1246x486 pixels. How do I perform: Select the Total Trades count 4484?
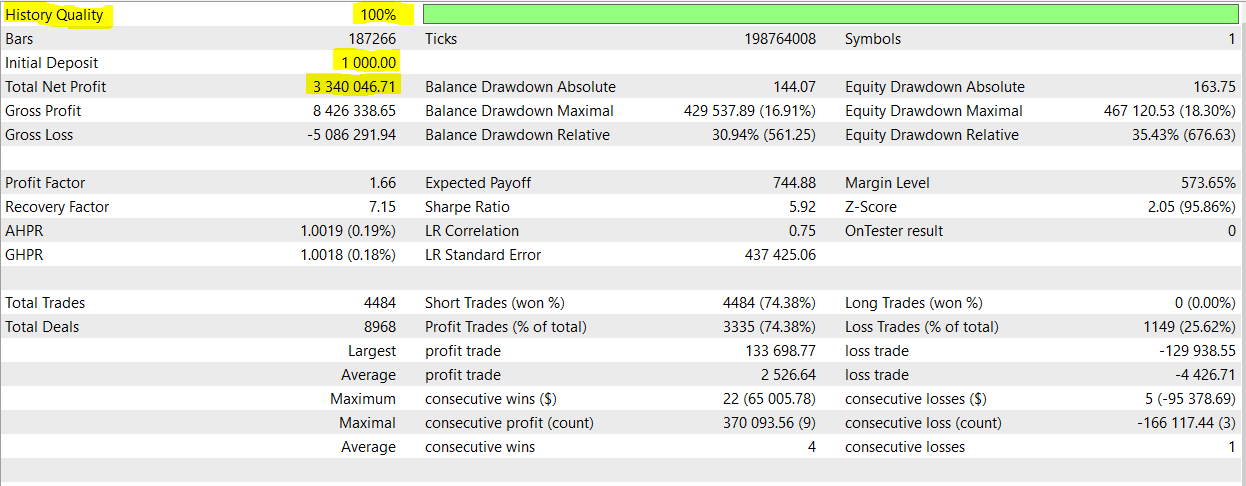(x=380, y=303)
